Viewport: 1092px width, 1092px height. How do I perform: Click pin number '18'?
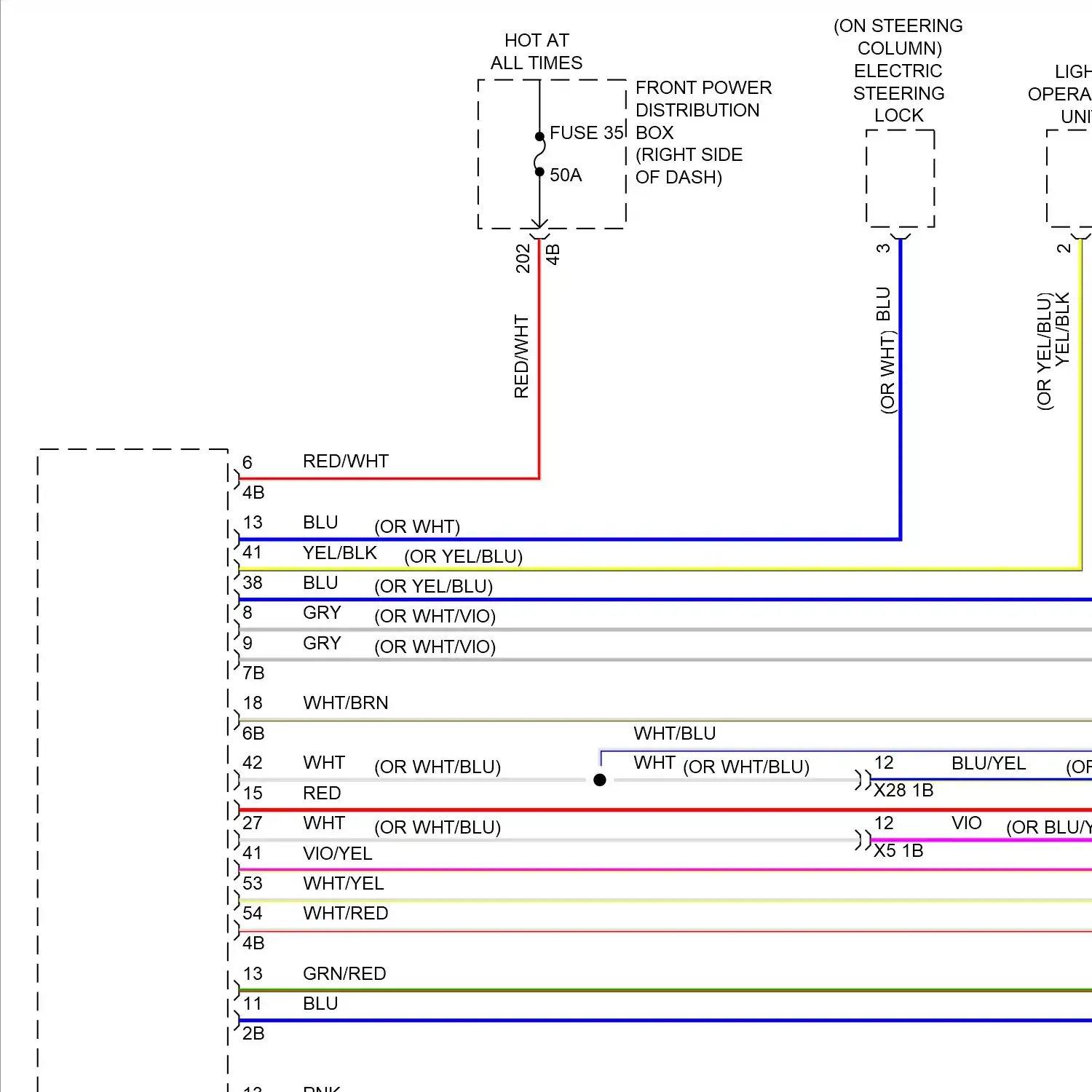pyautogui.click(x=253, y=703)
